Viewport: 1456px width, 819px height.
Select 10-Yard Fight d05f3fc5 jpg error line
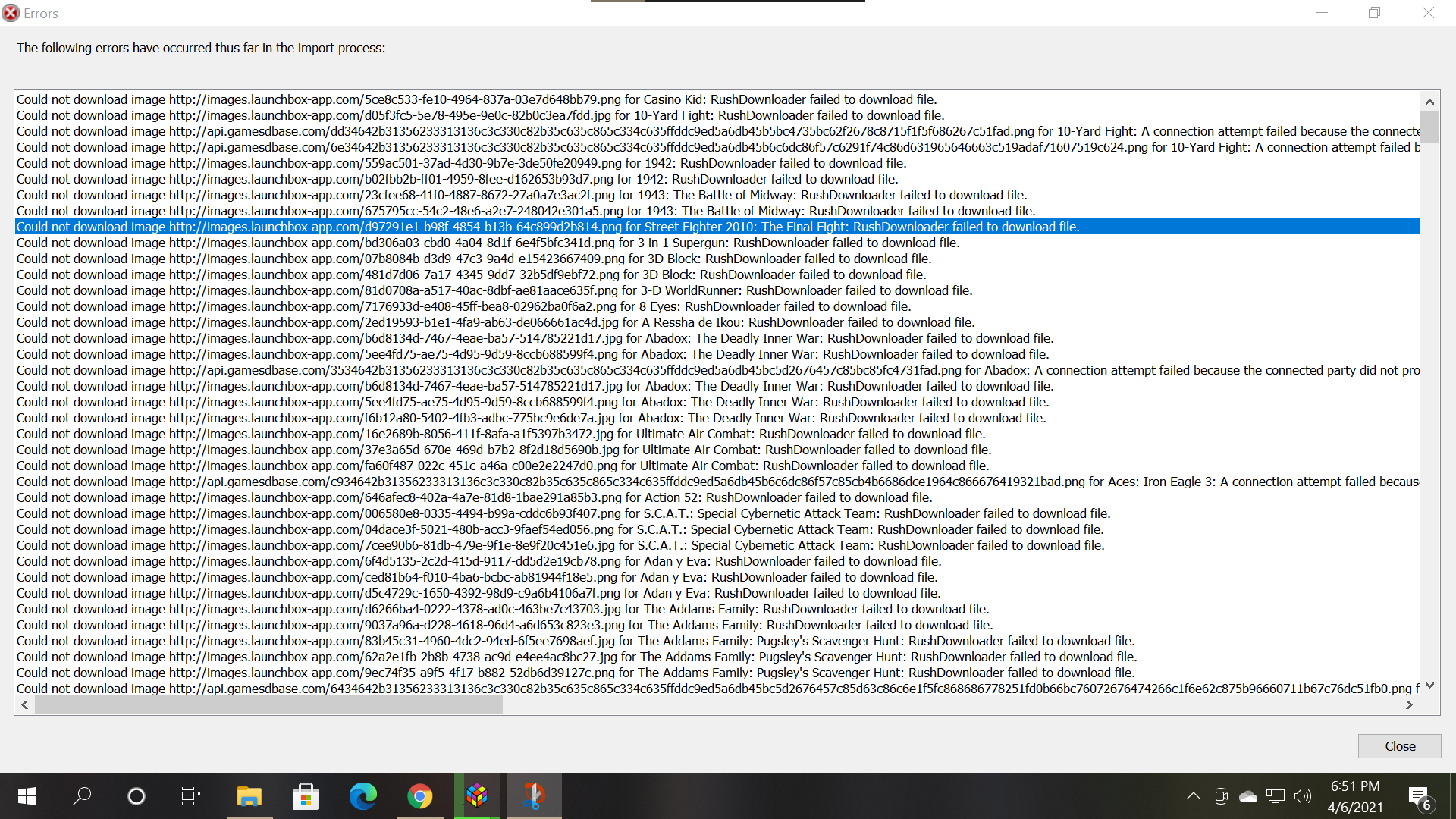coord(717,115)
